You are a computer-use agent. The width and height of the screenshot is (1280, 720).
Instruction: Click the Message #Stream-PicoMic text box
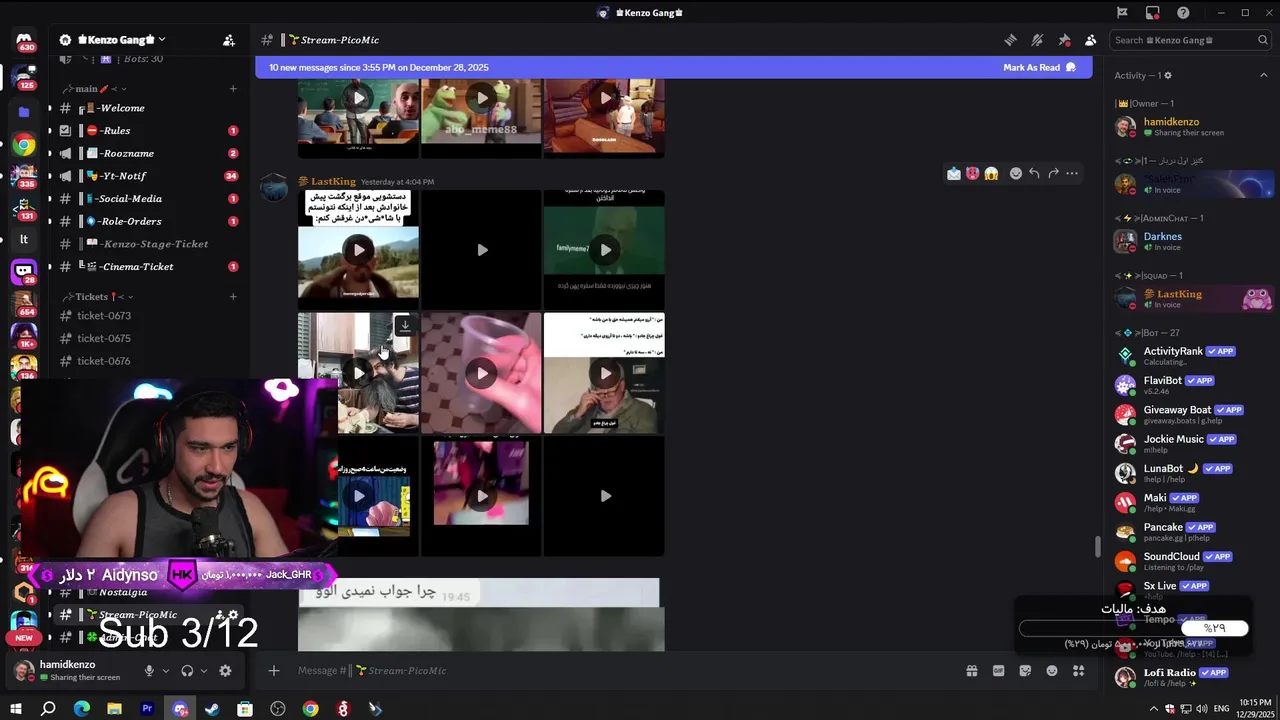[620, 671]
